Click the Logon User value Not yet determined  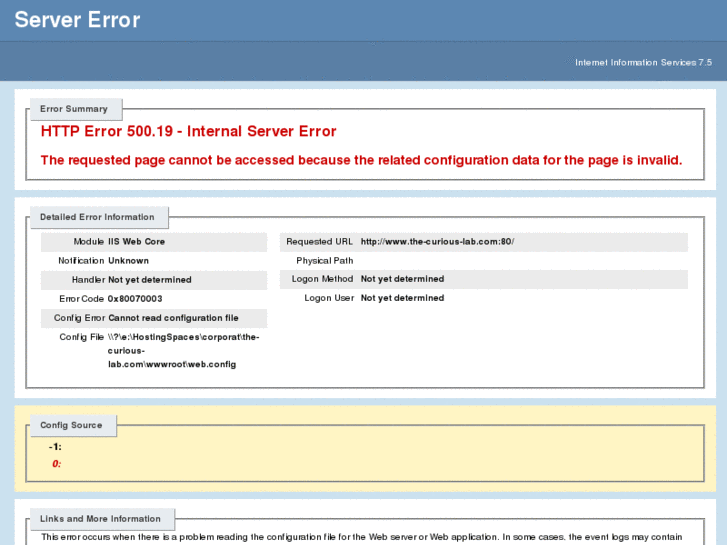[402, 298]
